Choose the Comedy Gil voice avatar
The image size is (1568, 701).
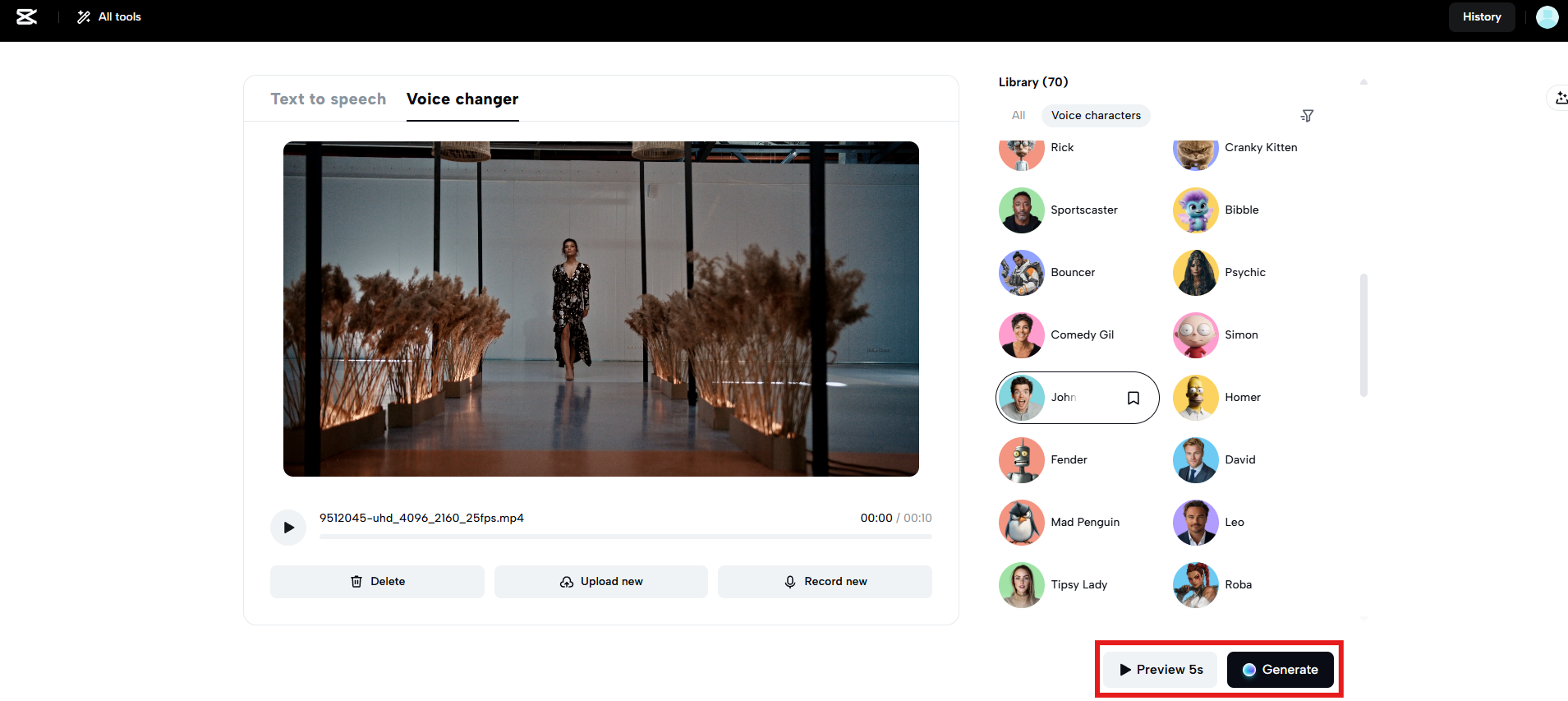pos(1022,335)
